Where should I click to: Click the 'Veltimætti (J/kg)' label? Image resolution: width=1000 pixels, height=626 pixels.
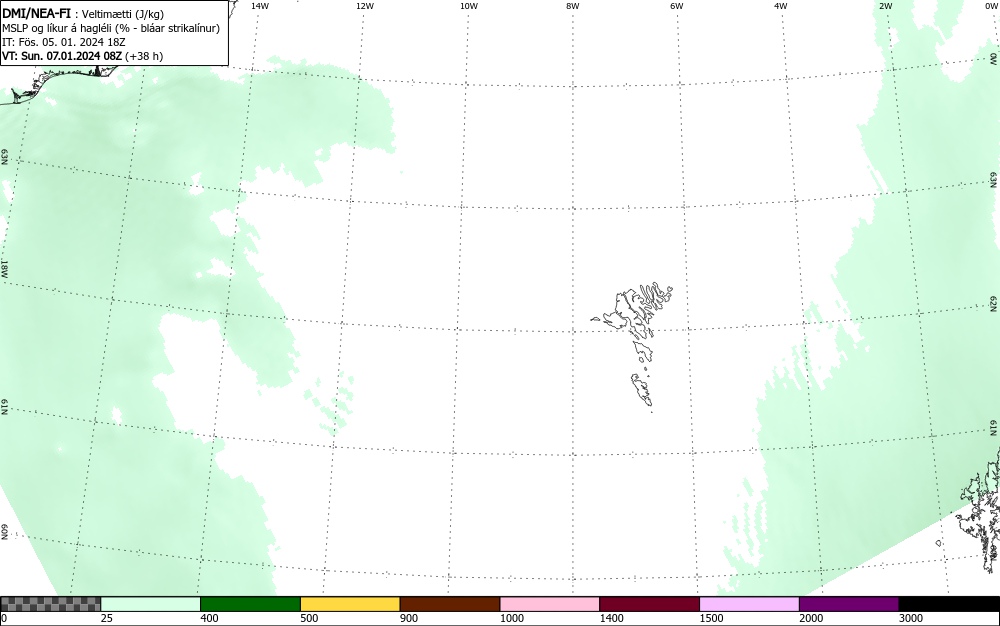[x=123, y=14]
